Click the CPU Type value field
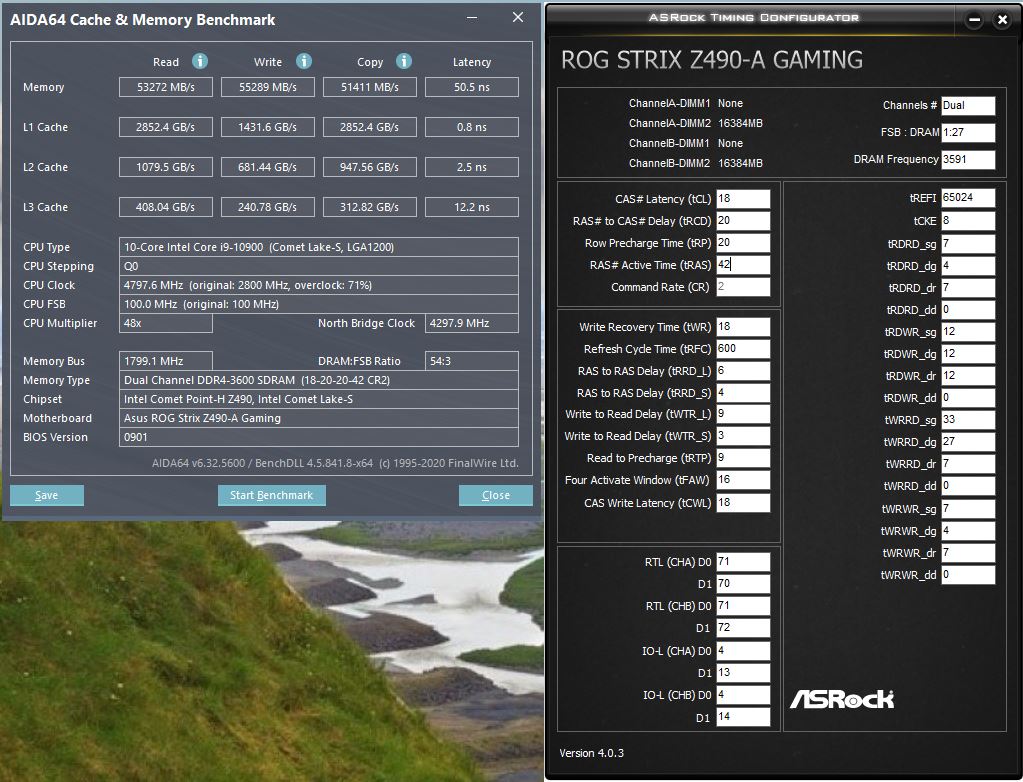 (x=319, y=247)
